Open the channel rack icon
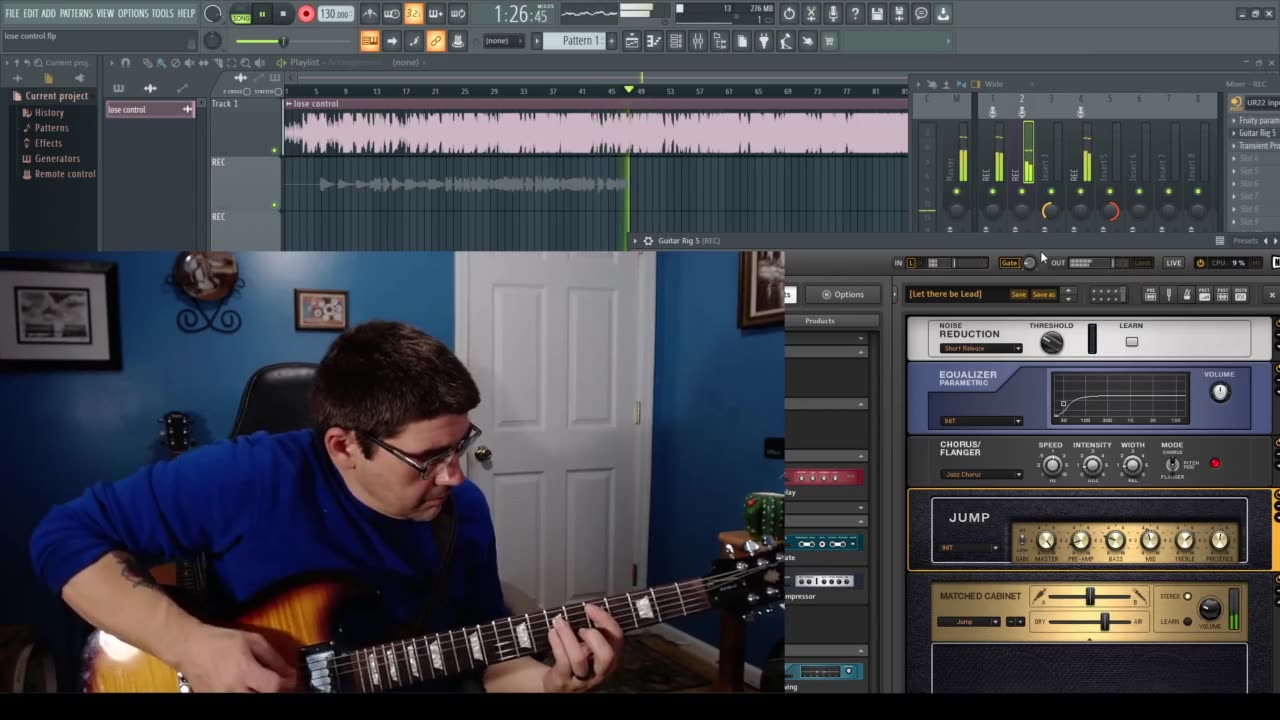Image resolution: width=1280 pixels, height=720 pixels. tap(676, 41)
